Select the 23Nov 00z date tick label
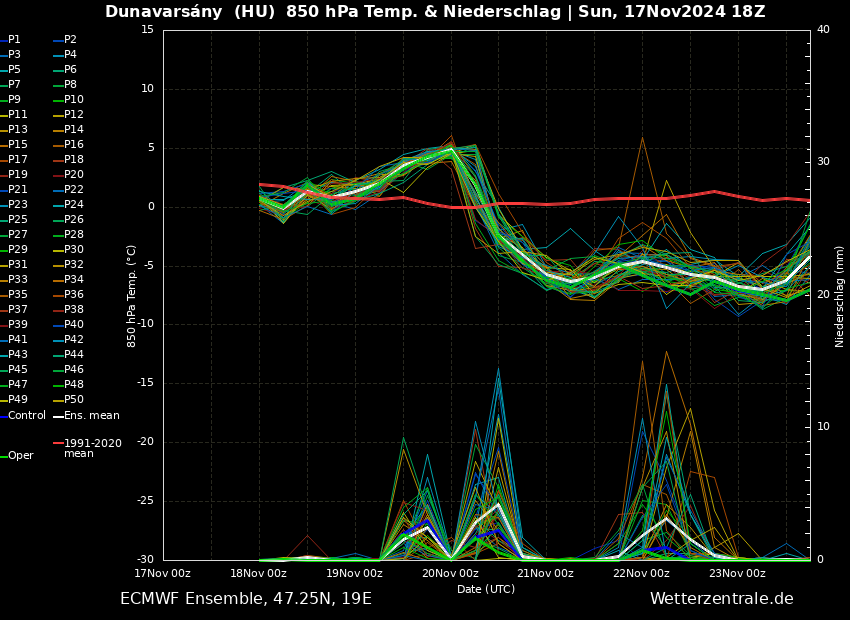850x620 pixels. coord(737,573)
